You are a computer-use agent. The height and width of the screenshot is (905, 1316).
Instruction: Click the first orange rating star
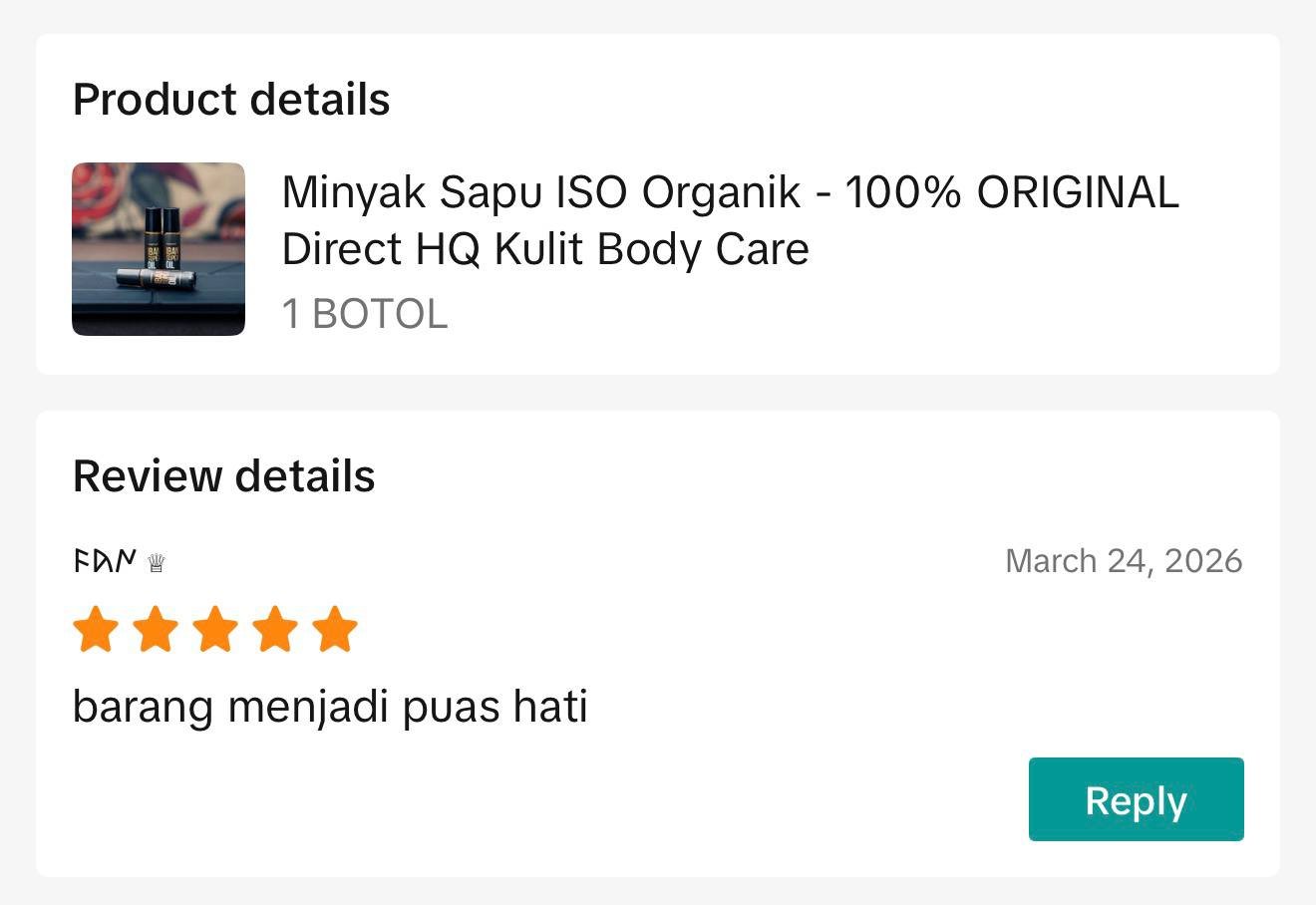pyautogui.click(x=96, y=630)
